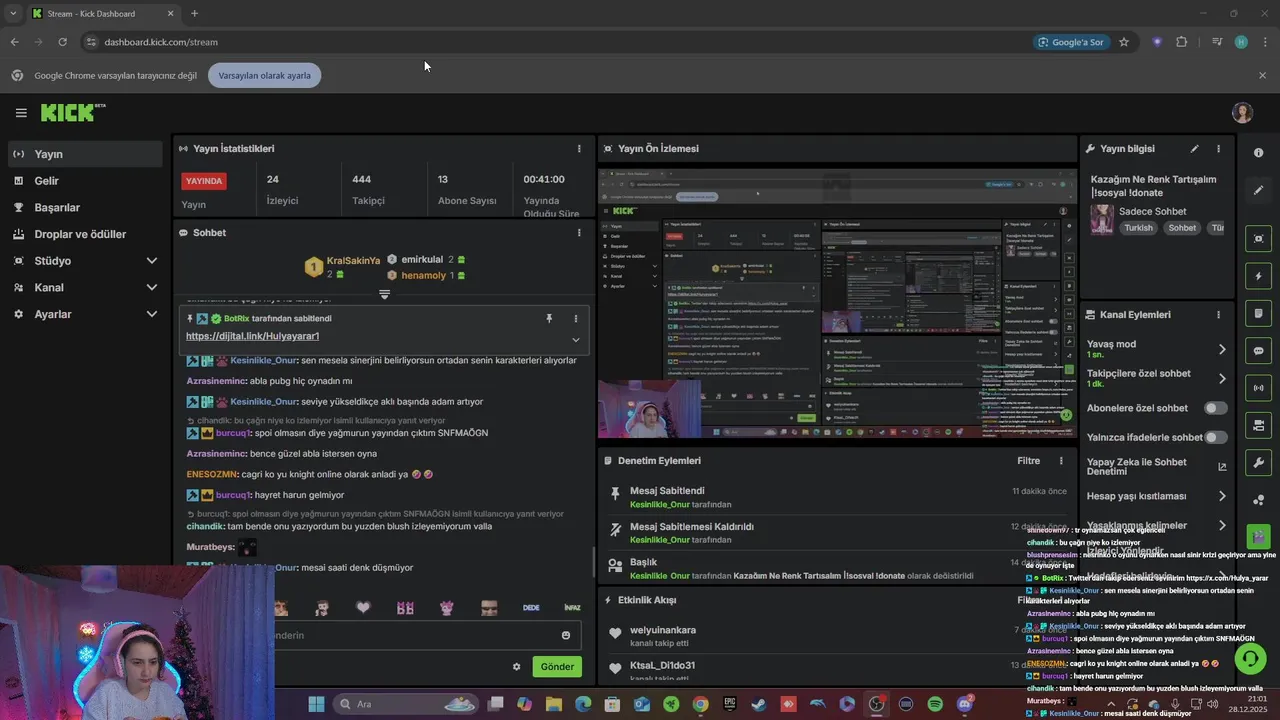Screen dimensions: 1280x720
Task: Open Denetim Eylemleri three-dot menu
Action: pyautogui.click(x=1061, y=461)
